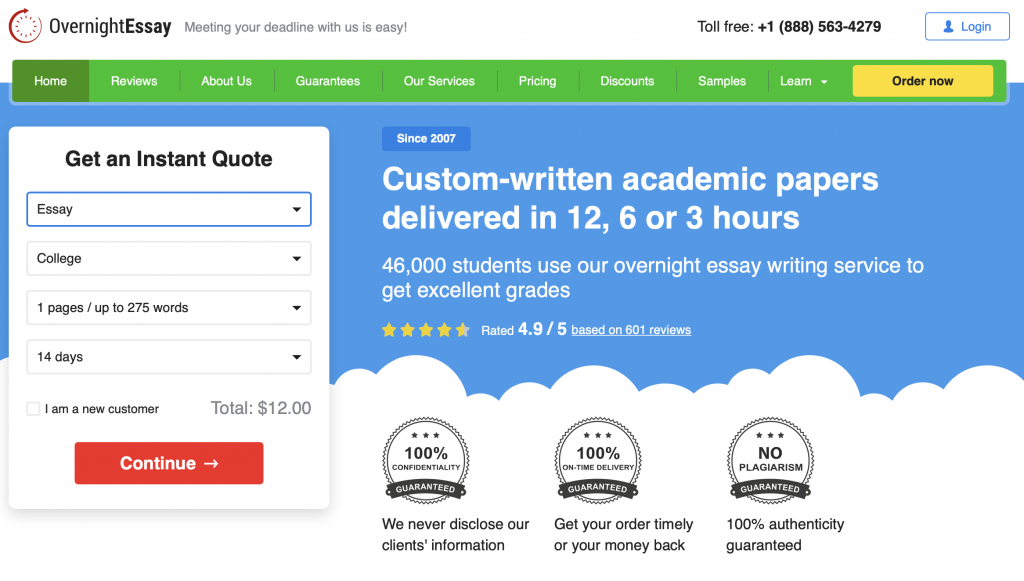Open the pages / word count dropdown
The image size is (1024, 581).
coord(169,308)
